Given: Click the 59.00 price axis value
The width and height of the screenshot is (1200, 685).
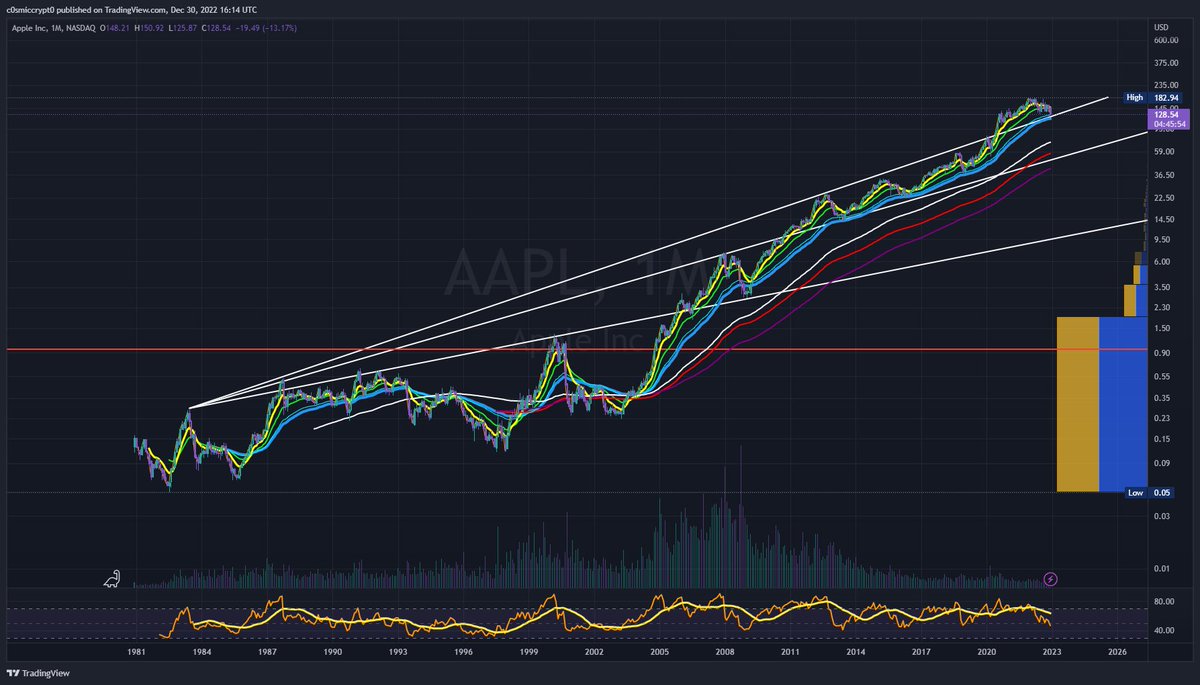Looking at the screenshot, I should (1163, 152).
